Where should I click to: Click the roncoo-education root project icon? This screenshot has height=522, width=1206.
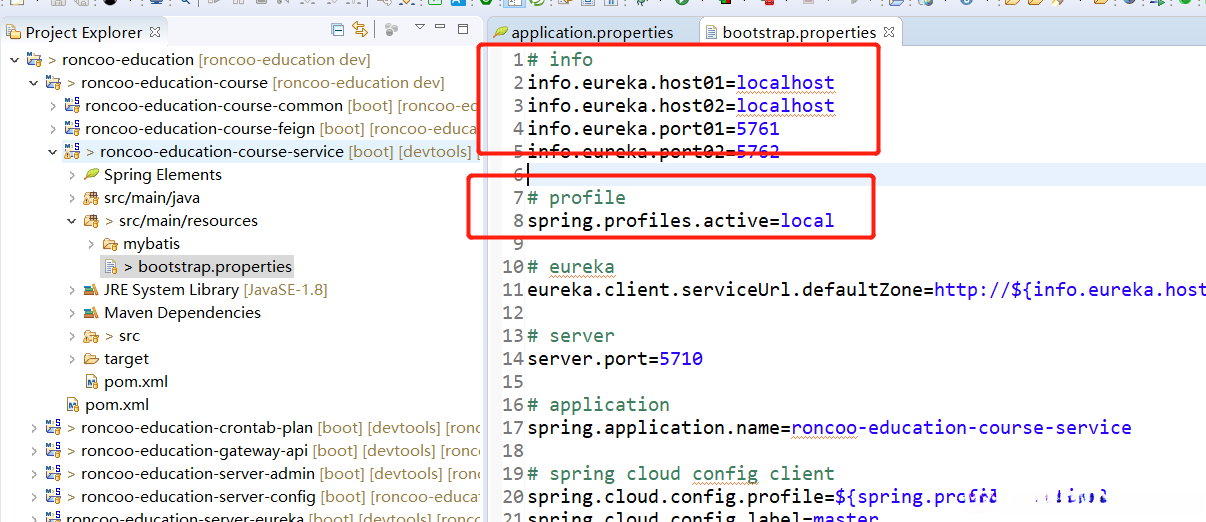(33, 60)
